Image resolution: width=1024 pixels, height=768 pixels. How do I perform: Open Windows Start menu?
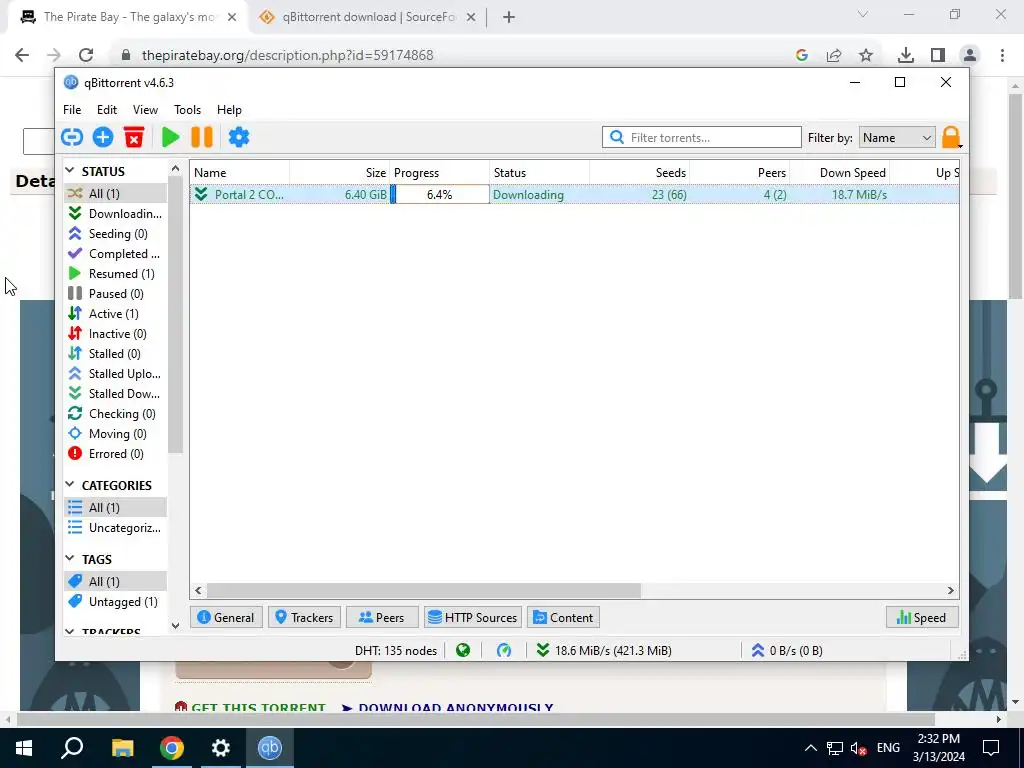pos(24,747)
